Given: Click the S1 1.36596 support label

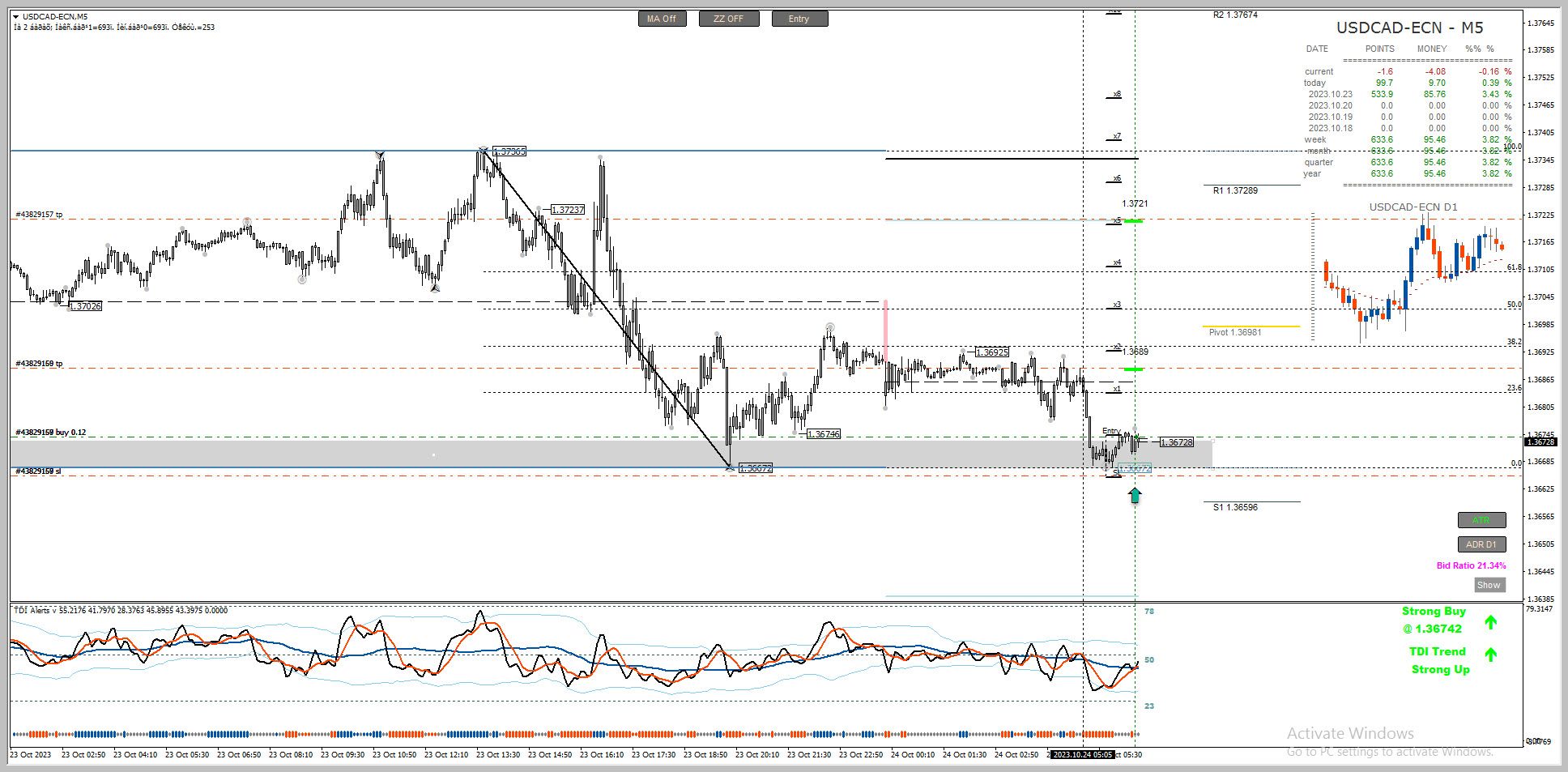Looking at the screenshot, I should (1235, 507).
